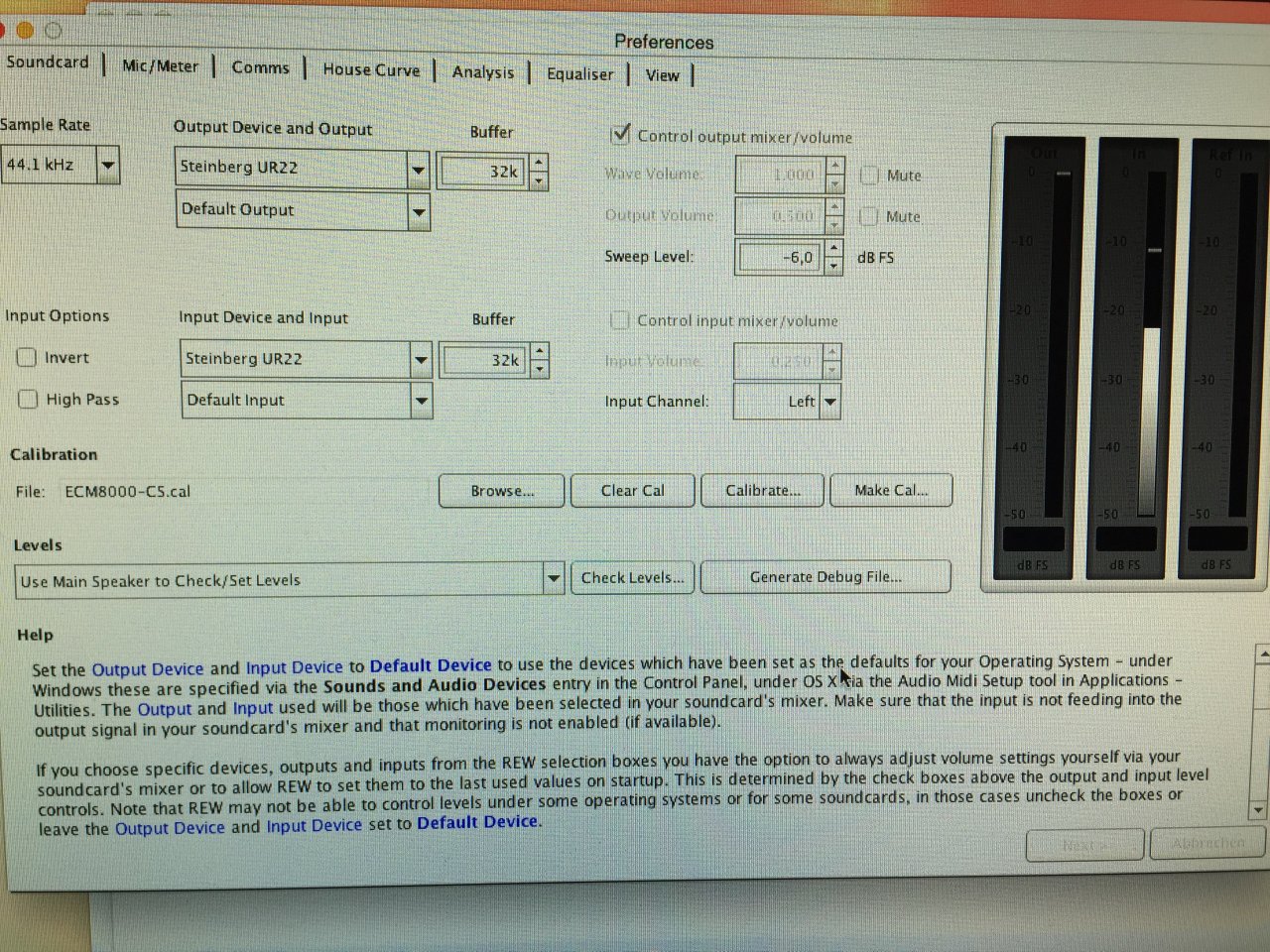Start soundcard calibration with Calibrate...
The height and width of the screenshot is (952, 1270).
[x=762, y=491]
